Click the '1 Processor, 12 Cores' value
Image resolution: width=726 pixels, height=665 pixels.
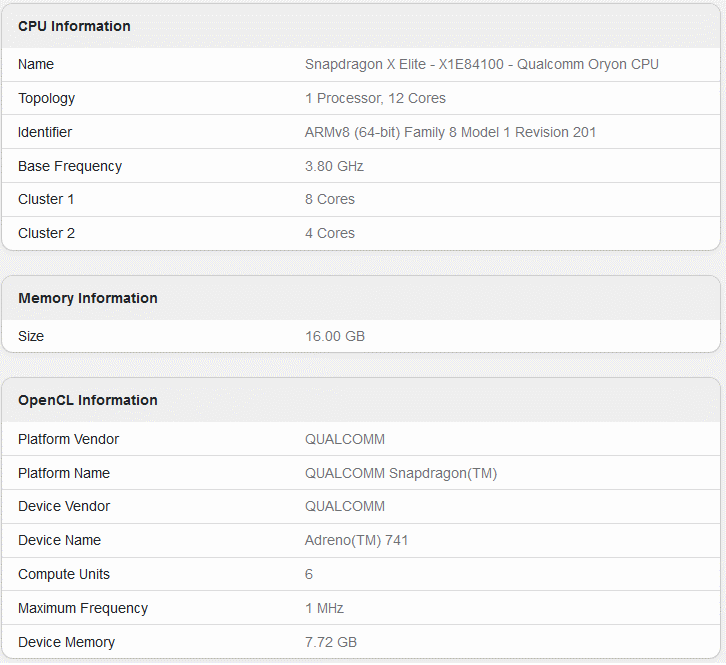pos(375,98)
